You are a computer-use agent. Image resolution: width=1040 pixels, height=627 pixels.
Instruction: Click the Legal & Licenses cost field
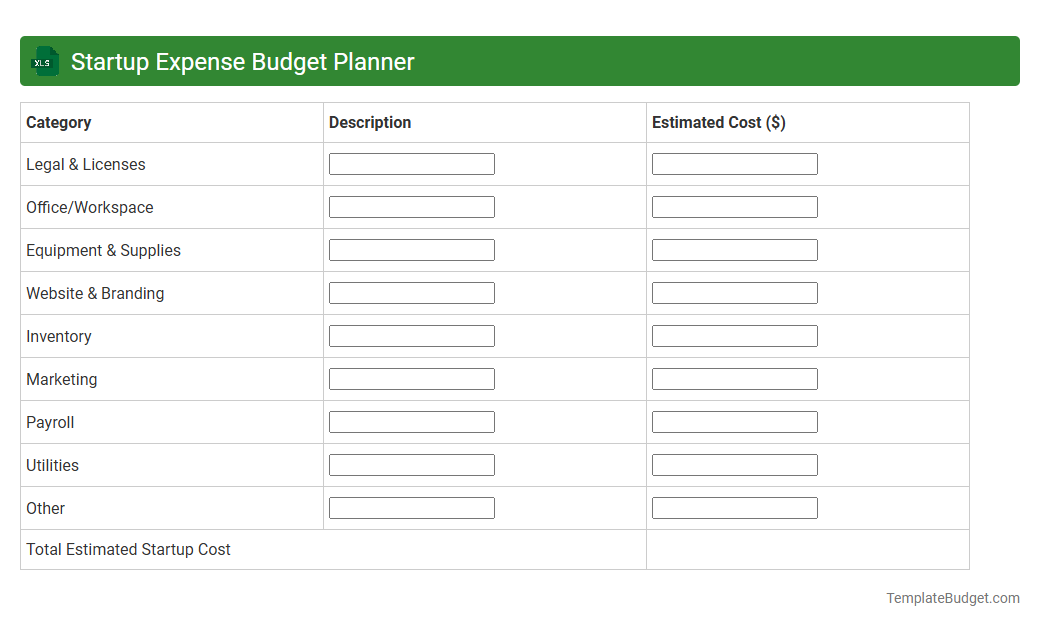point(734,163)
